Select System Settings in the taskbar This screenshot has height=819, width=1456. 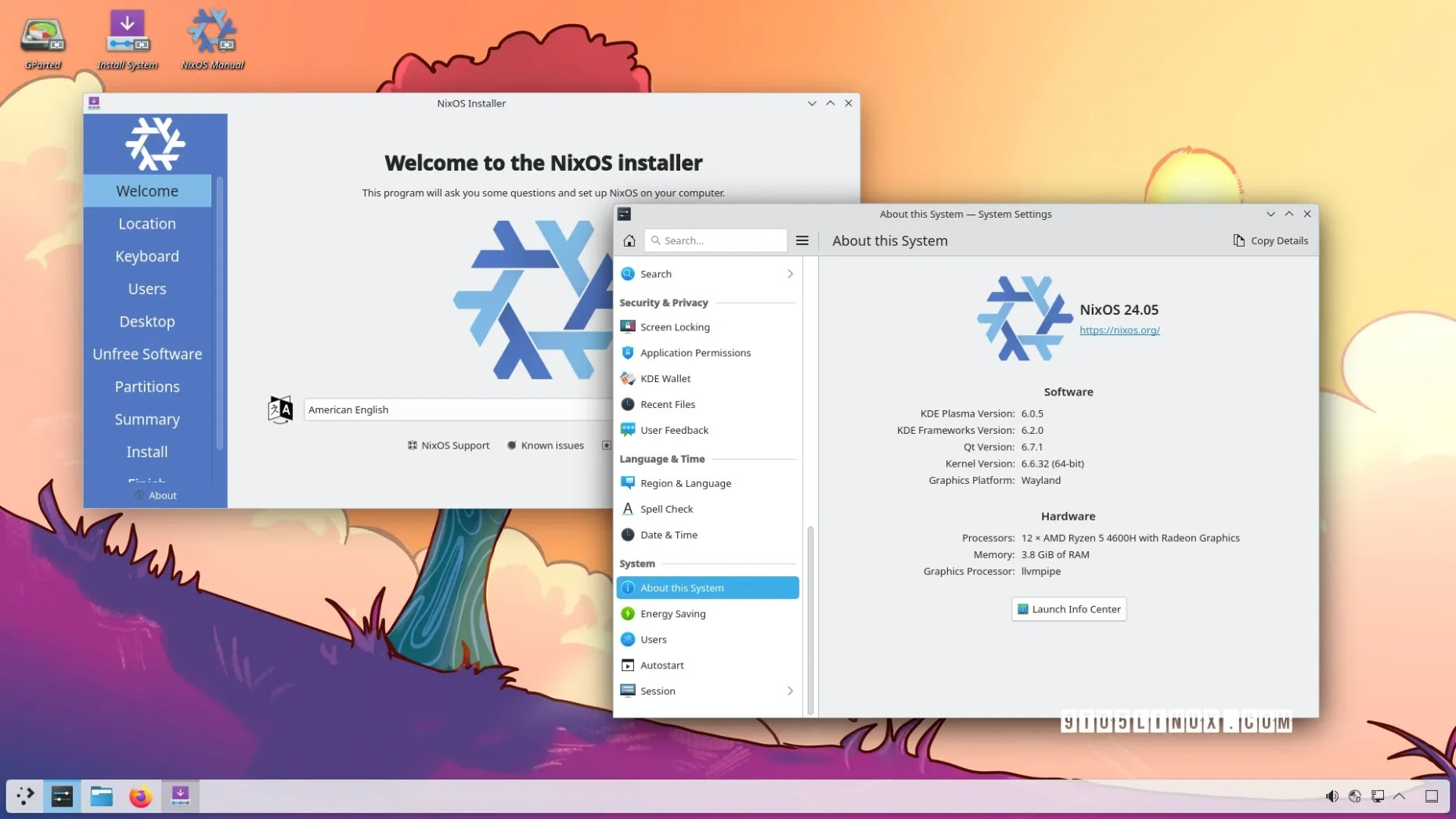(62, 796)
